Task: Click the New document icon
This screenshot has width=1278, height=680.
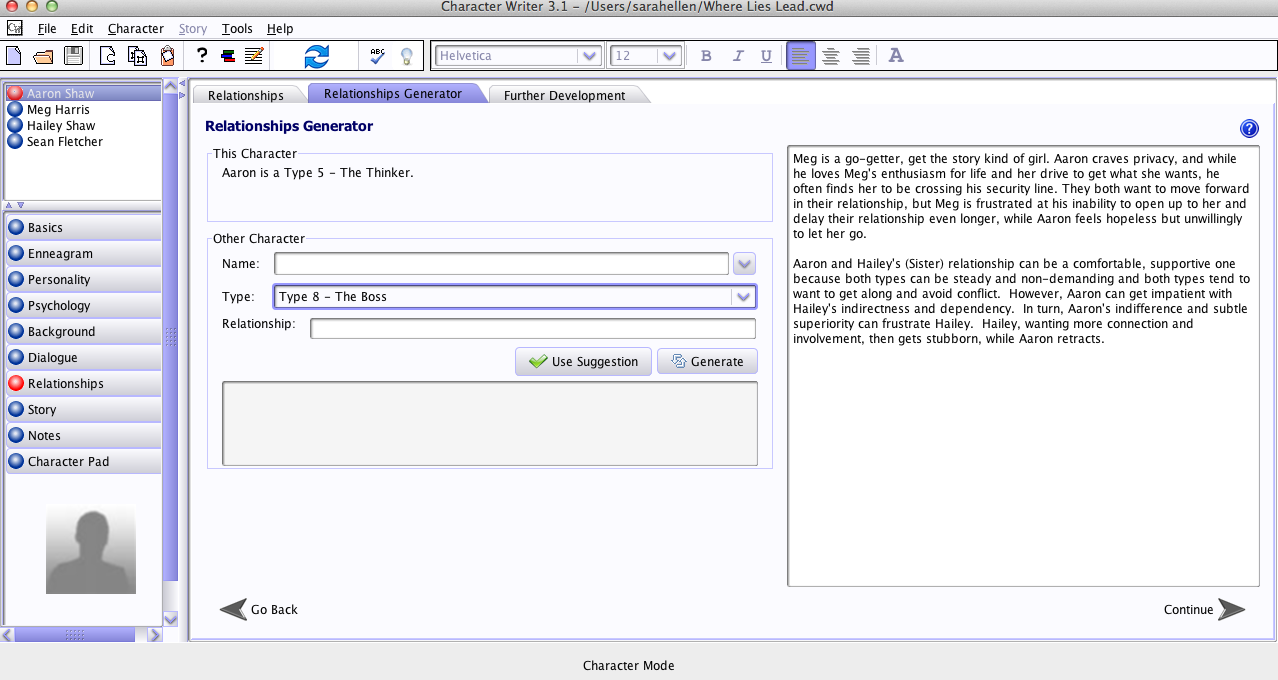Action: click(x=14, y=56)
